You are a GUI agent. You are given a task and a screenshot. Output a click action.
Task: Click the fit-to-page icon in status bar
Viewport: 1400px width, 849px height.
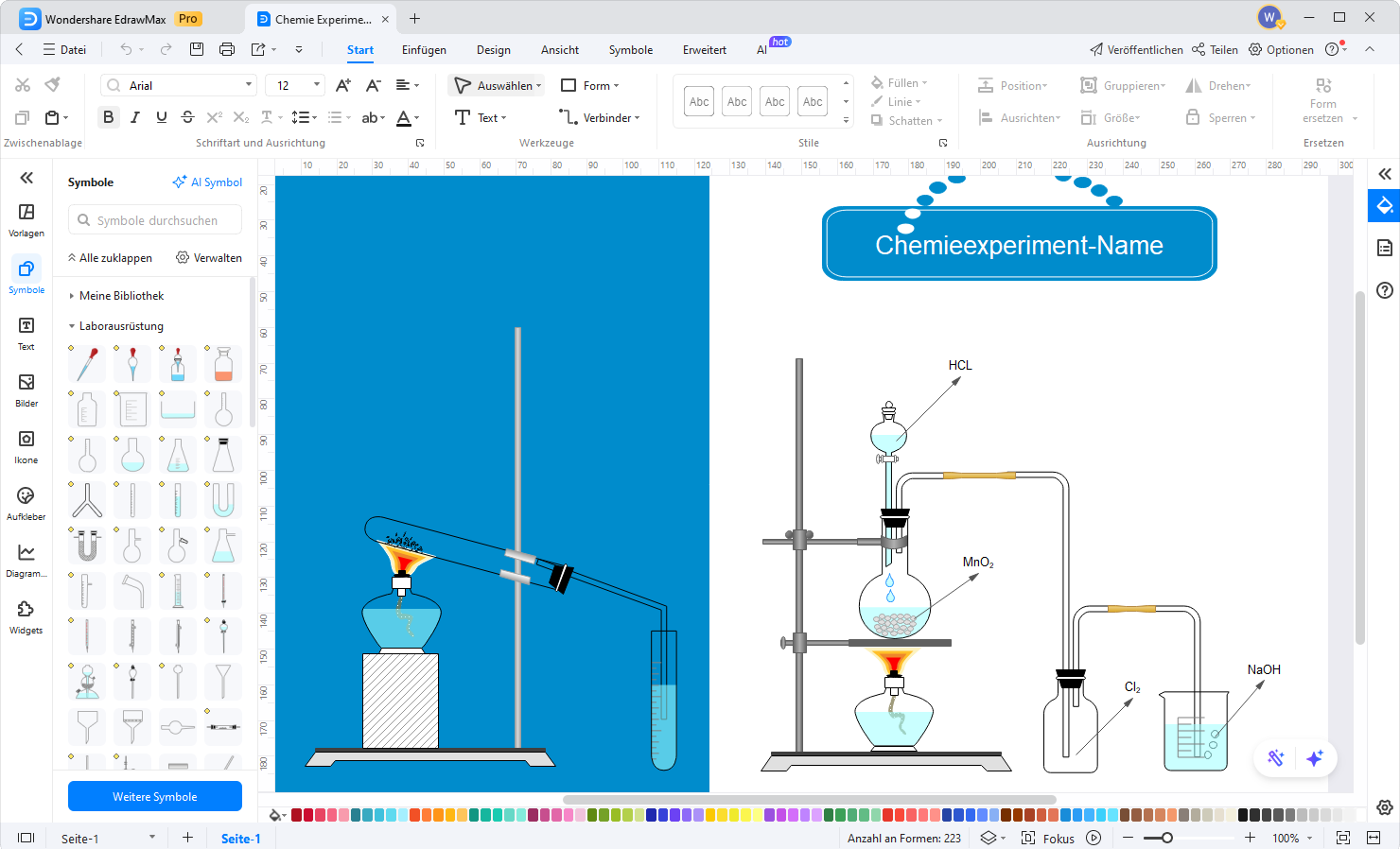pos(1343,838)
